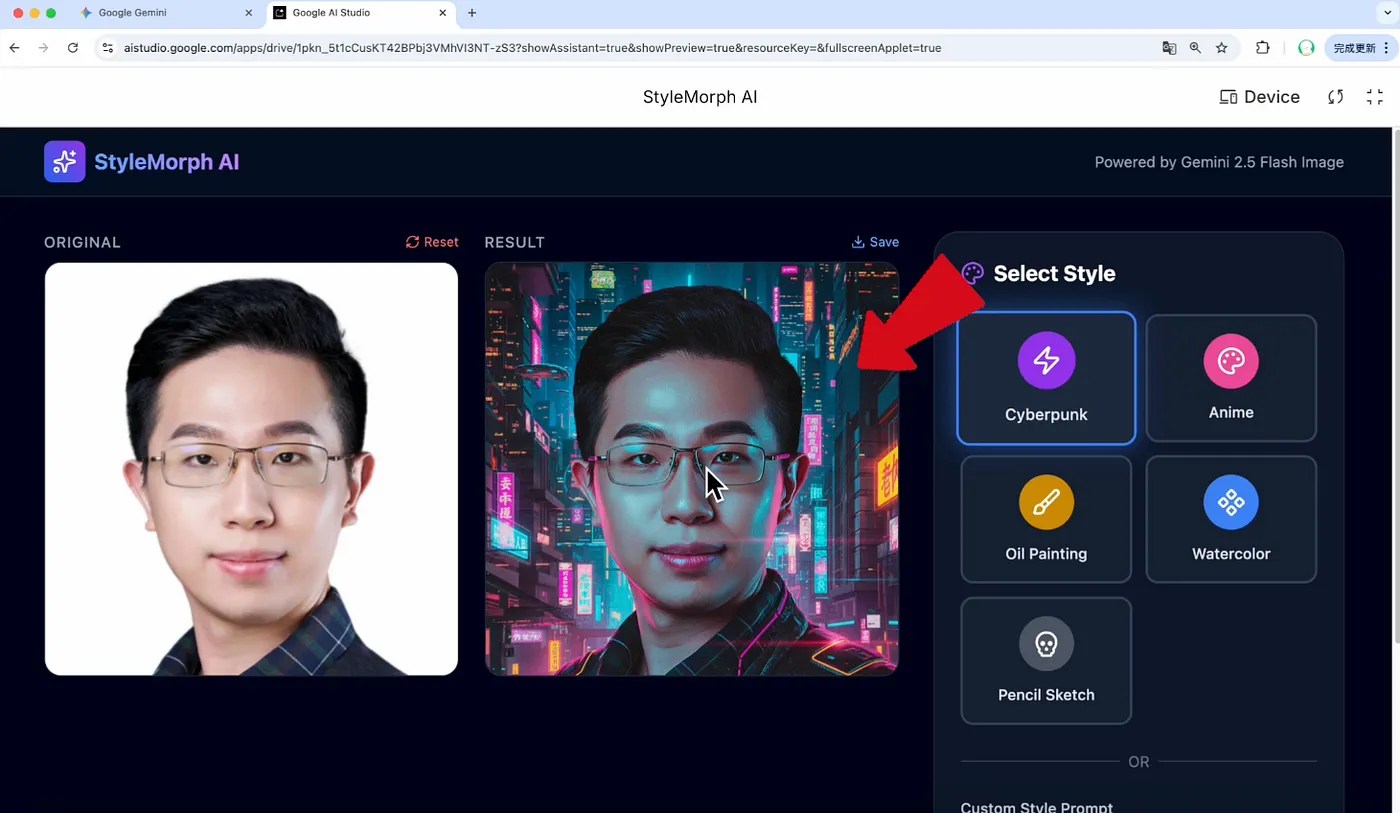Select the Cyberpunk lightning bolt icon
The height and width of the screenshot is (813, 1400).
tap(1046, 360)
